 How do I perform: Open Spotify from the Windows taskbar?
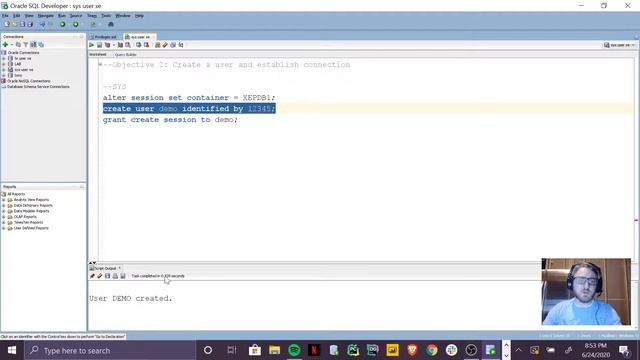click(x=294, y=350)
